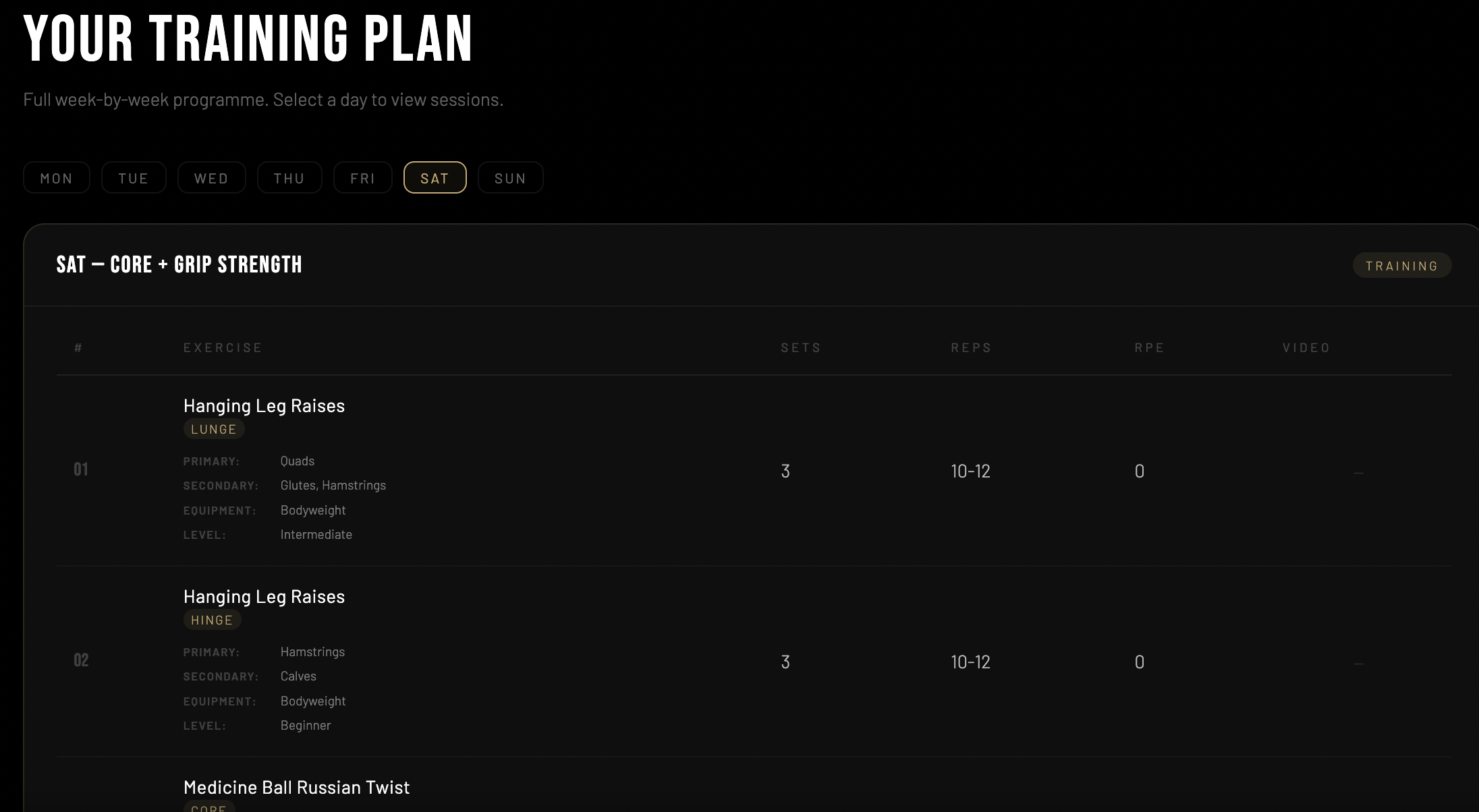
Task: Switch to the WED session view
Action: (211, 177)
